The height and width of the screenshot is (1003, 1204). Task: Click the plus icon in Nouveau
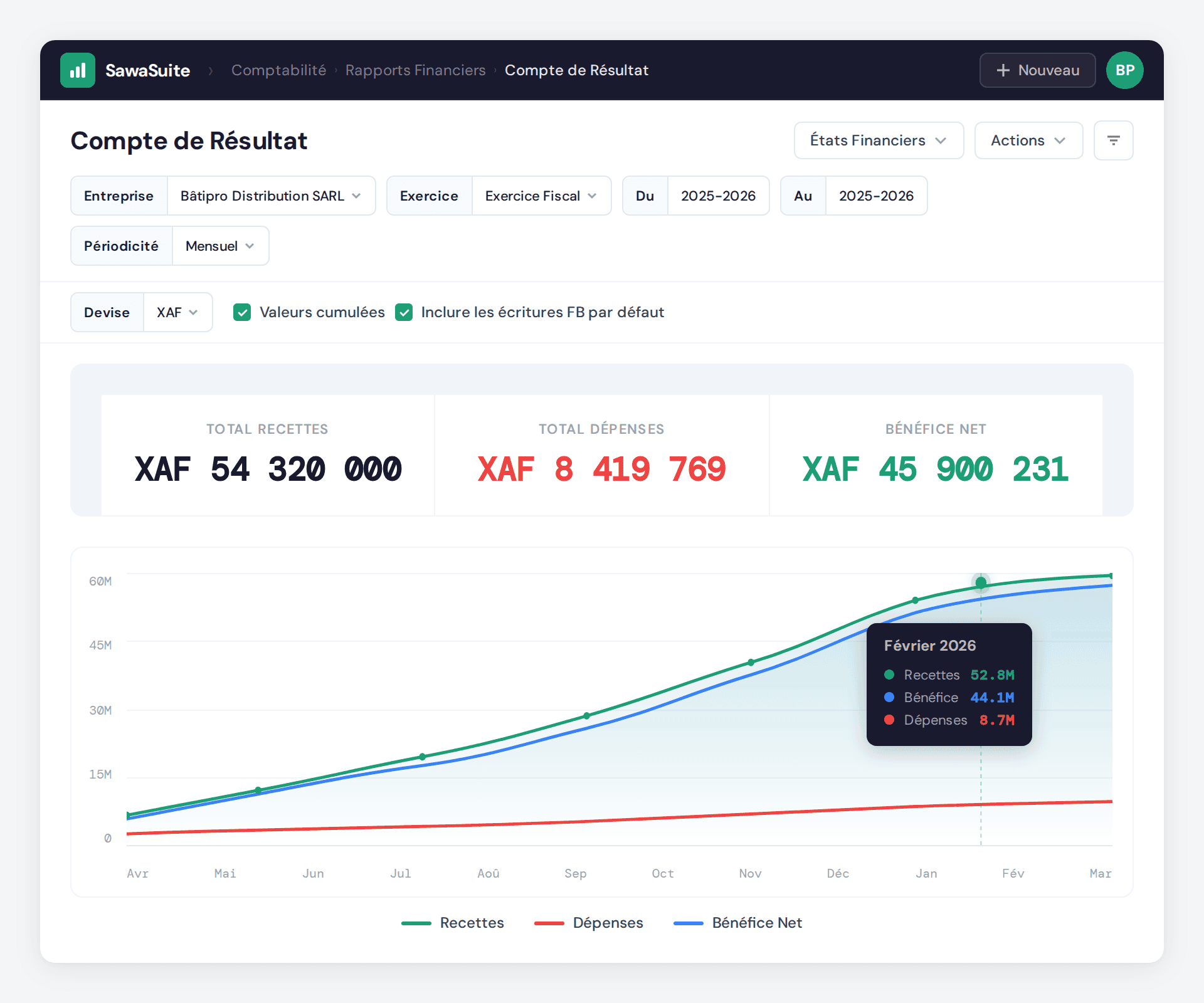[1003, 70]
